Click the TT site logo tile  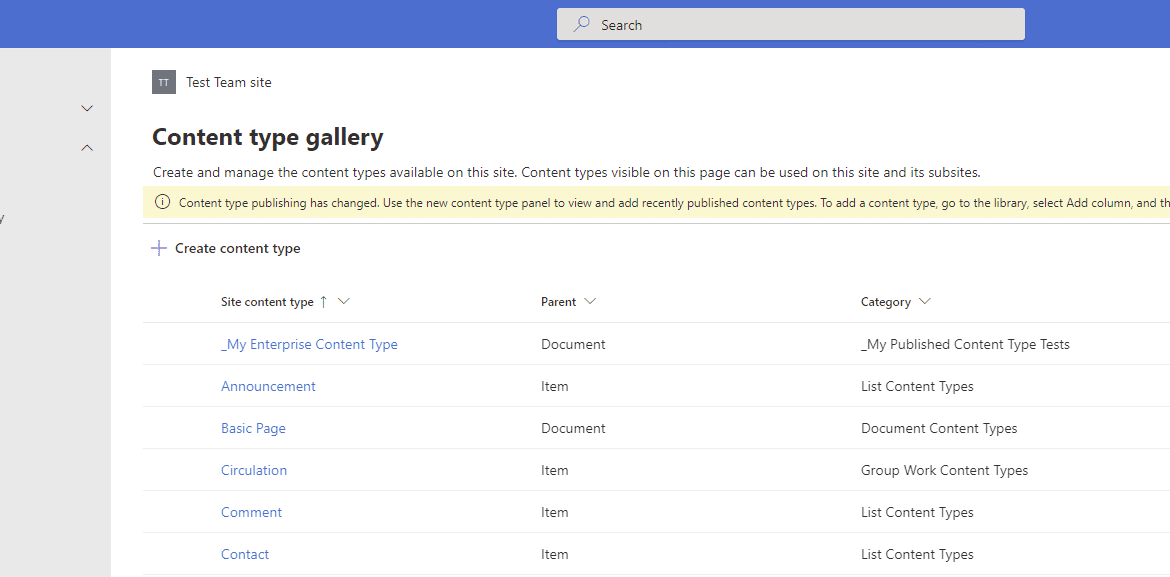pyautogui.click(x=164, y=82)
